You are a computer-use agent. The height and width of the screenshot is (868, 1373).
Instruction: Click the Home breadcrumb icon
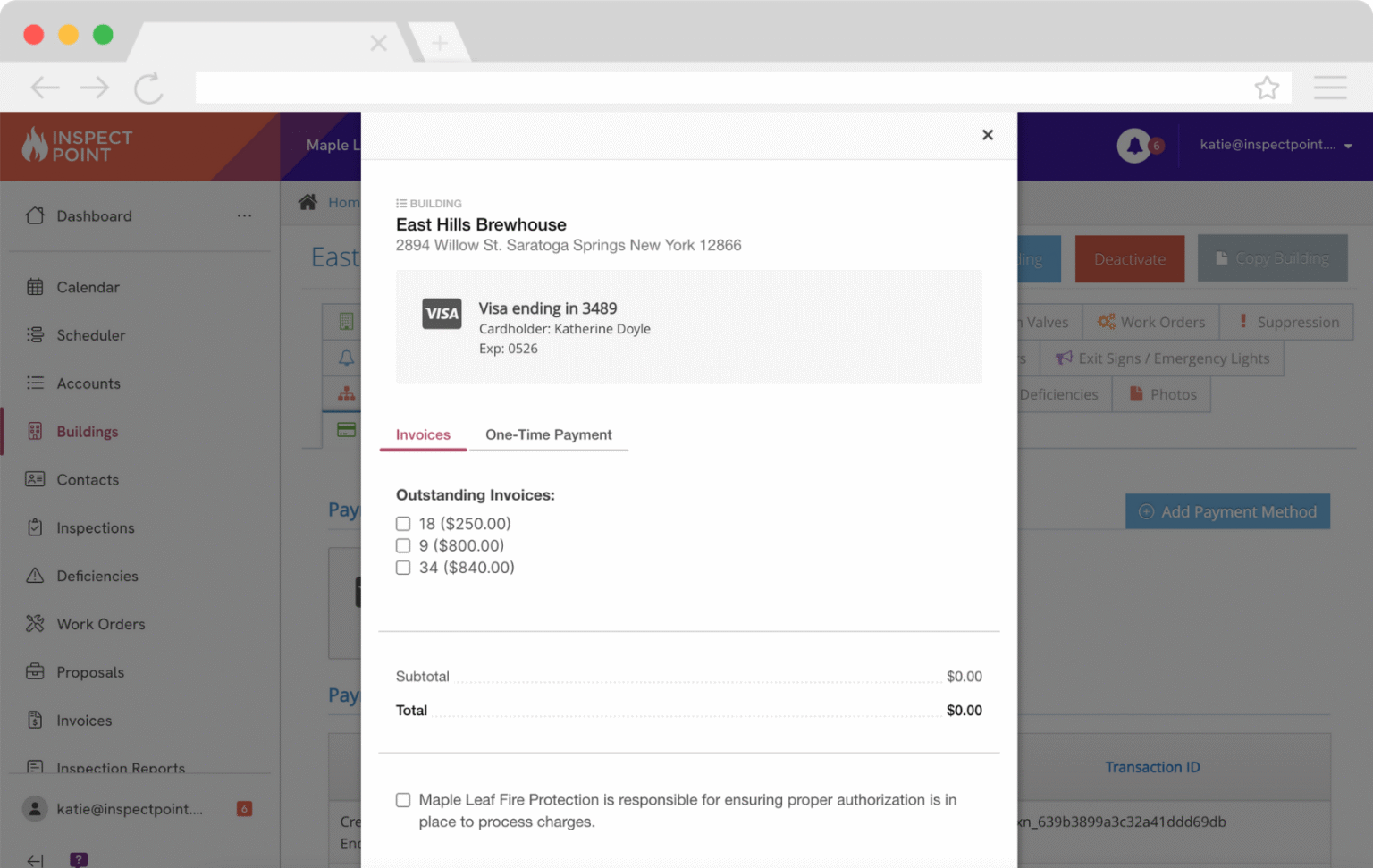click(x=307, y=201)
